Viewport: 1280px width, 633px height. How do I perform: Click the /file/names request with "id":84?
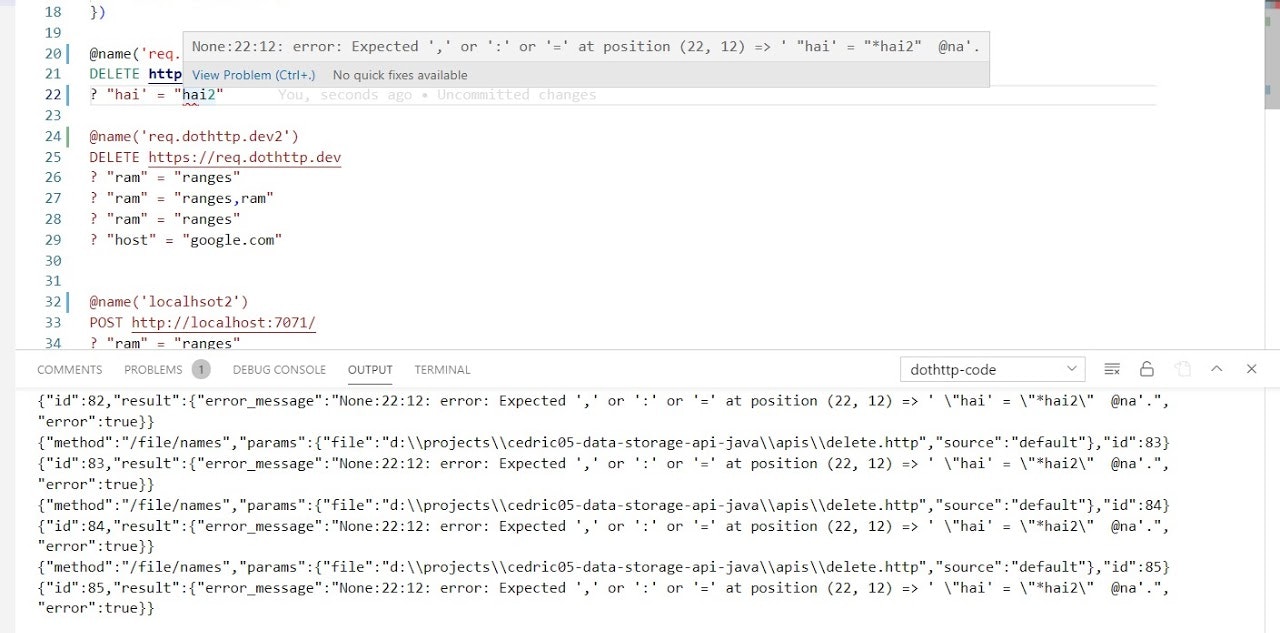(603, 505)
